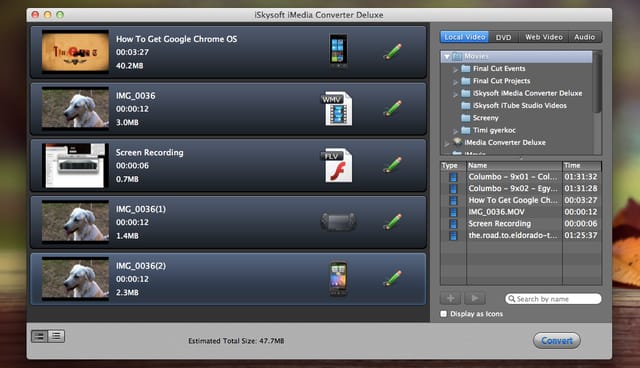640x368 pixels.
Task: Choose the PSP device icon for IMG_0036(1)
Action: [338, 222]
